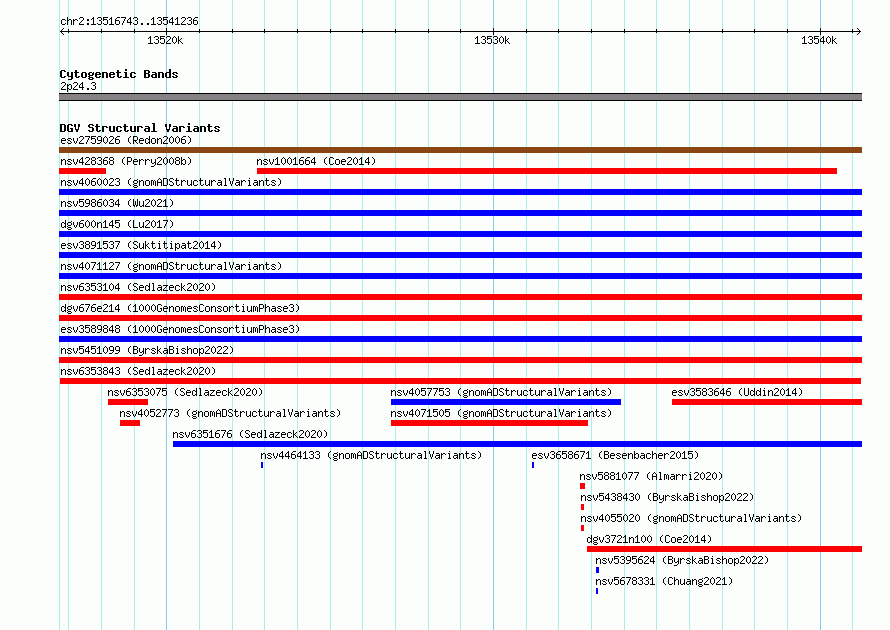Viewport: 890px width, 630px height.
Task: Click nsv6351676 (Sedlazeck2020) label
Action: (250, 434)
